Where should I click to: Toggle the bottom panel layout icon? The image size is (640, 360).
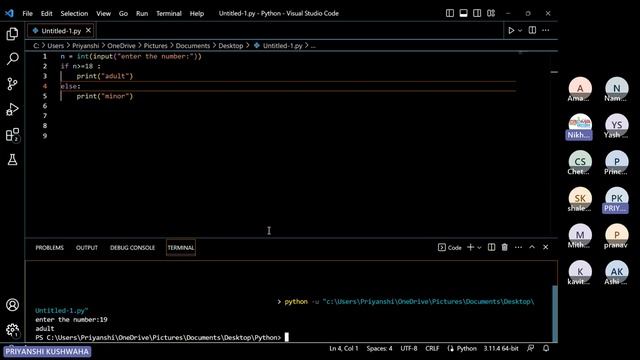pos(463,13)
